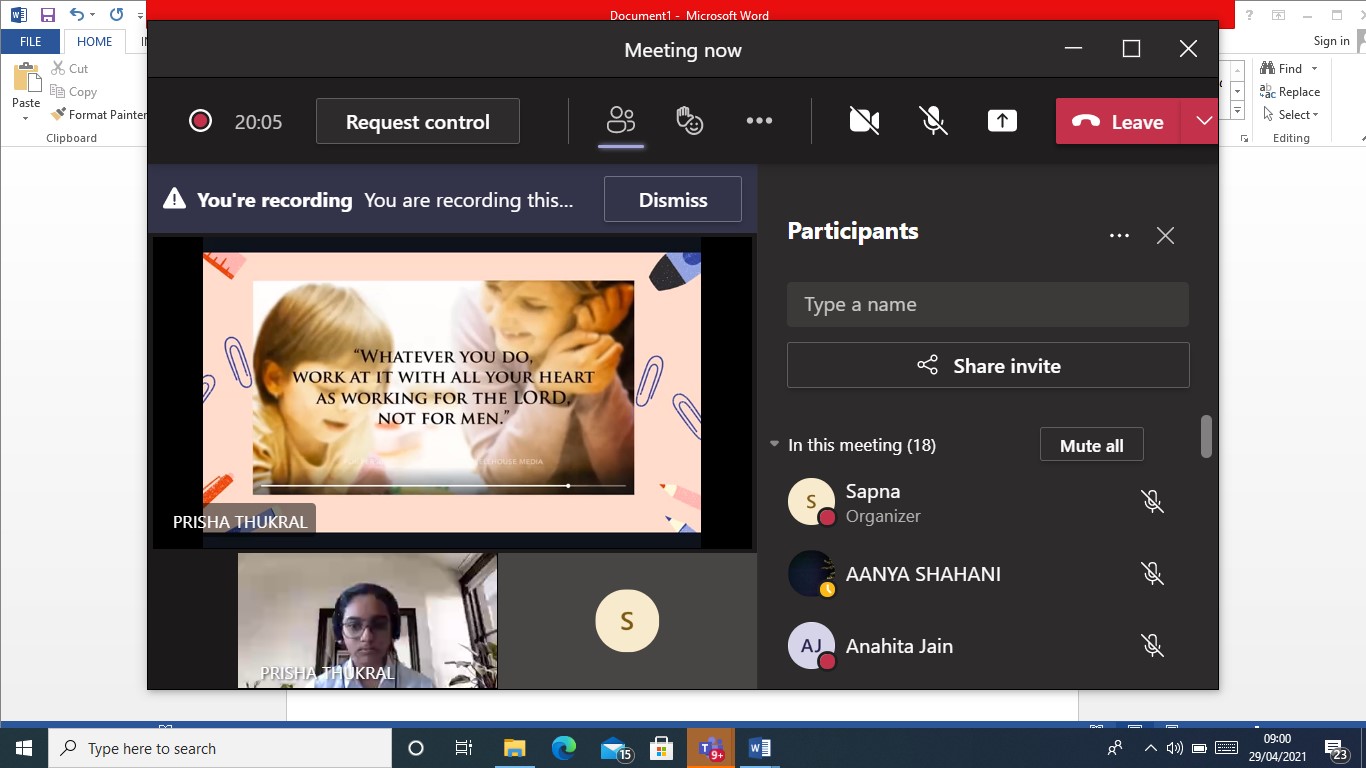Dismiss the recording notification
1366x768 pixels.
[x=673, y=199]
